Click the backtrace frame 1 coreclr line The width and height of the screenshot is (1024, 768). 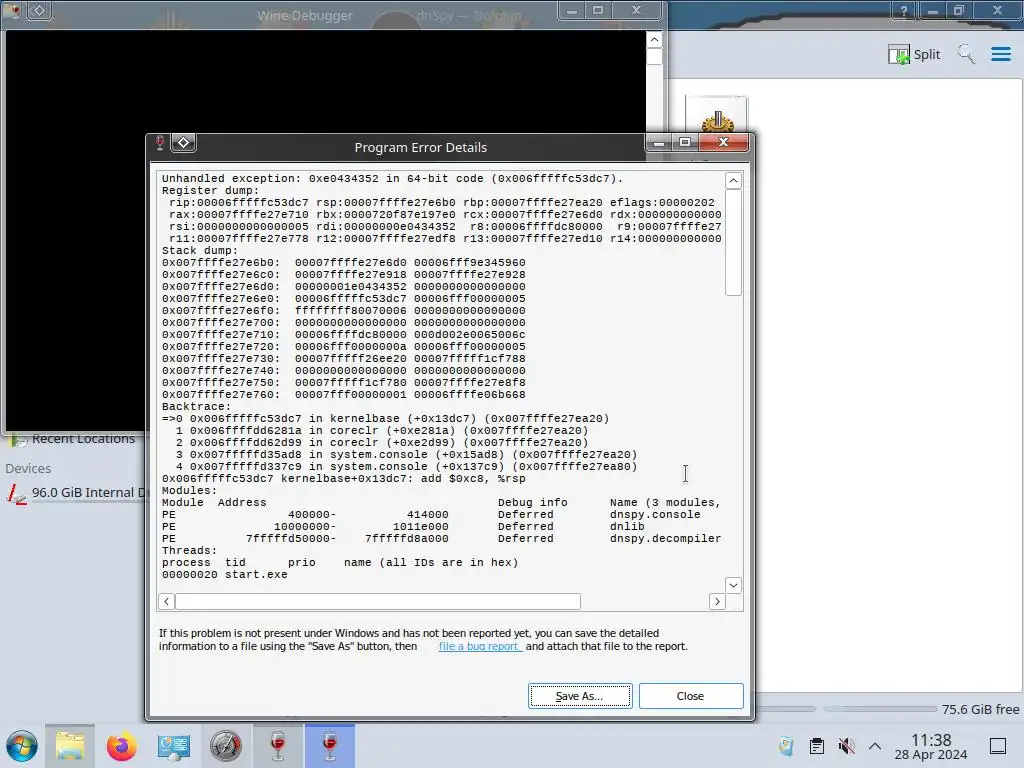[x=381, y=431]
